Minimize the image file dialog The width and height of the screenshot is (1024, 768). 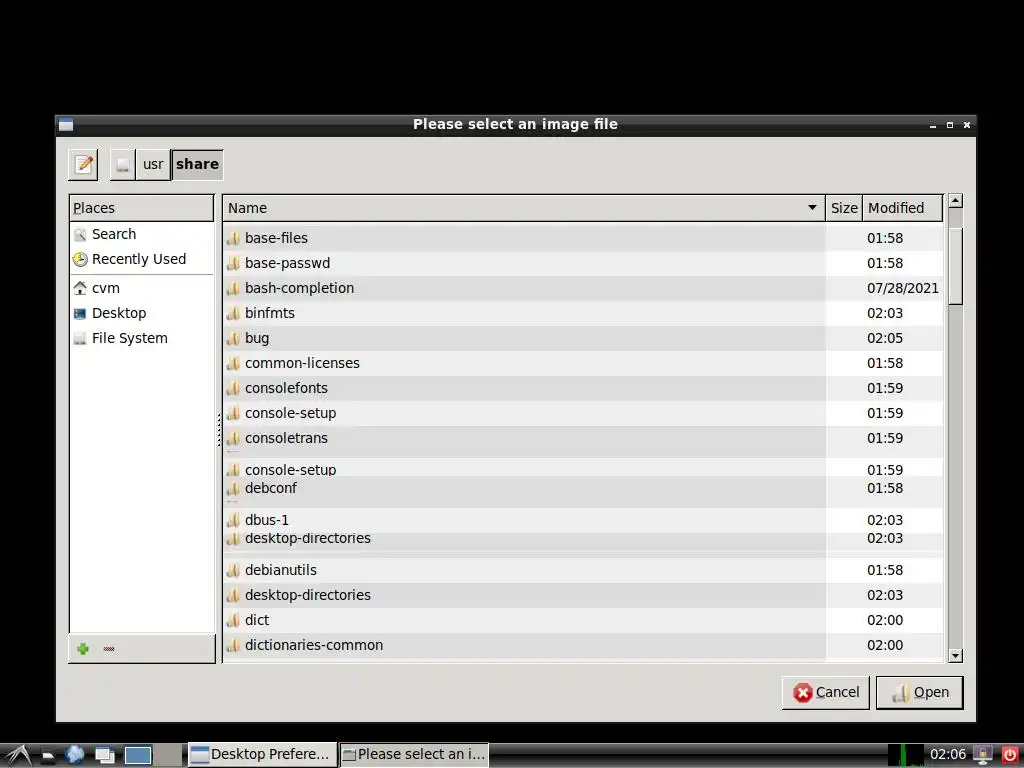(933, 125)
